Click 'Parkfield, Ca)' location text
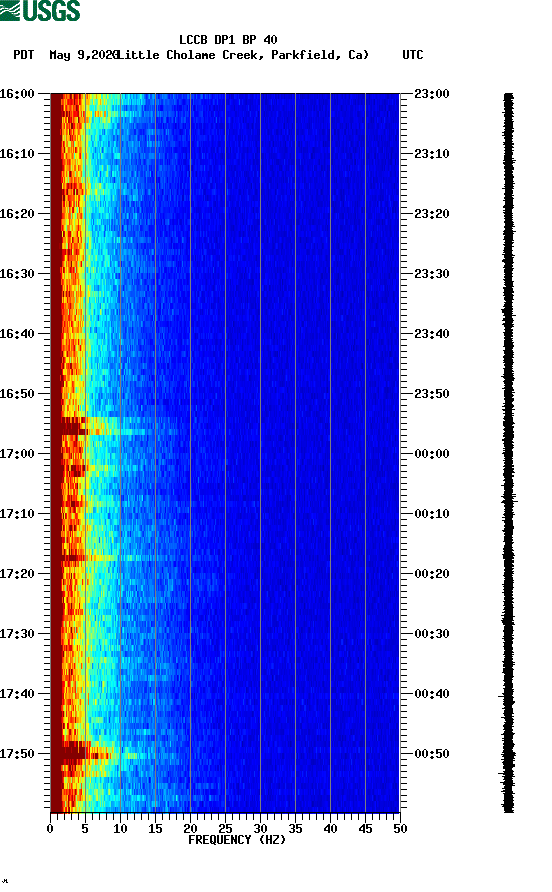 [x=320, y=55]
